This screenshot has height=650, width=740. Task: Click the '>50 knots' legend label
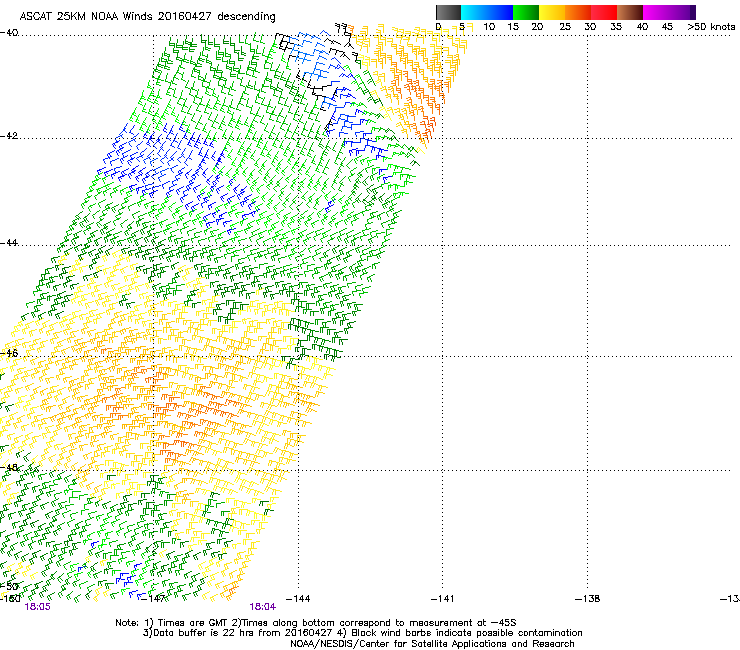coord(711,27)
